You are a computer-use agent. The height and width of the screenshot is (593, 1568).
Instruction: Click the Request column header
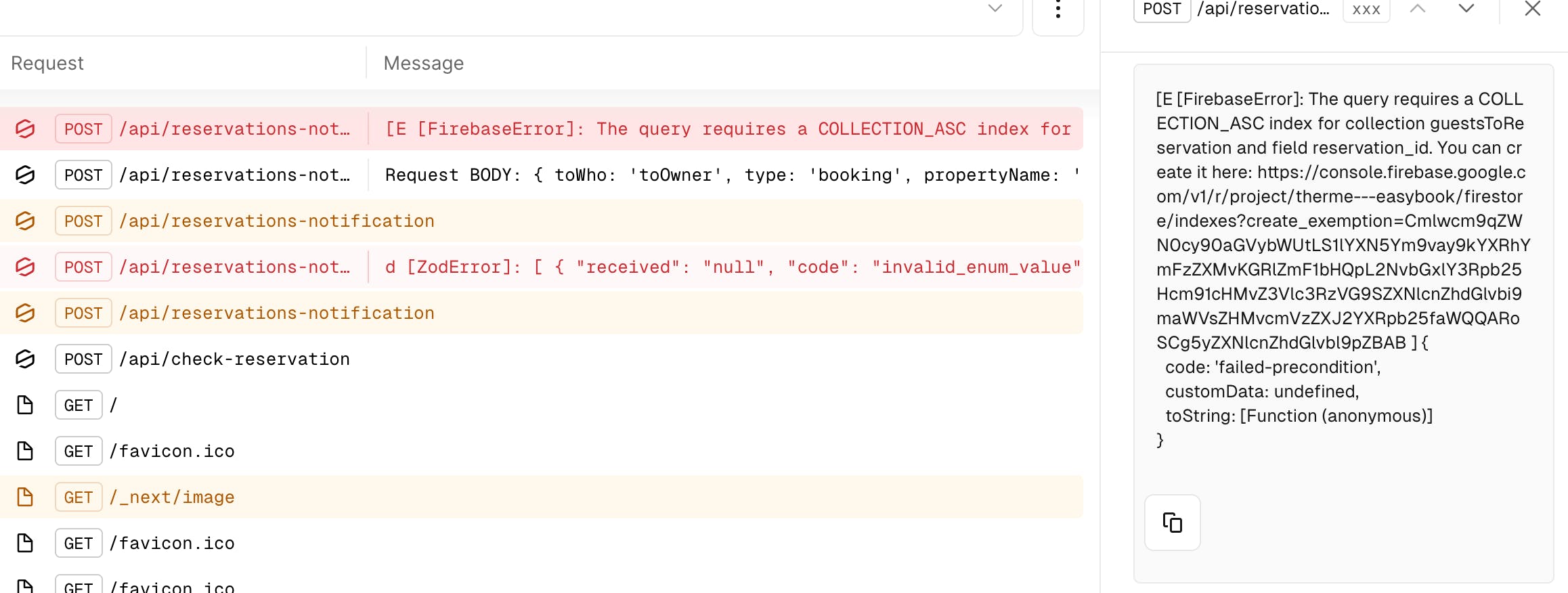(x=47, y=63)
